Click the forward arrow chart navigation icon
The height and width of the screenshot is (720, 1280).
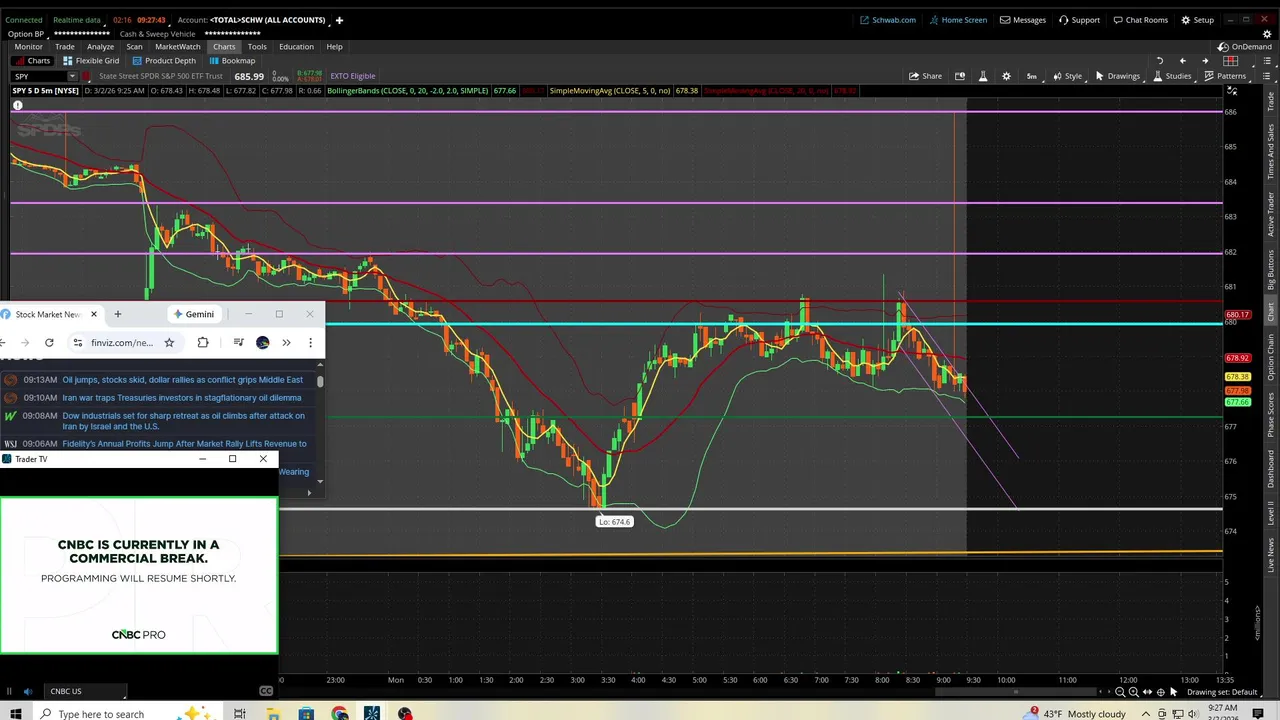pos(1205,61)
